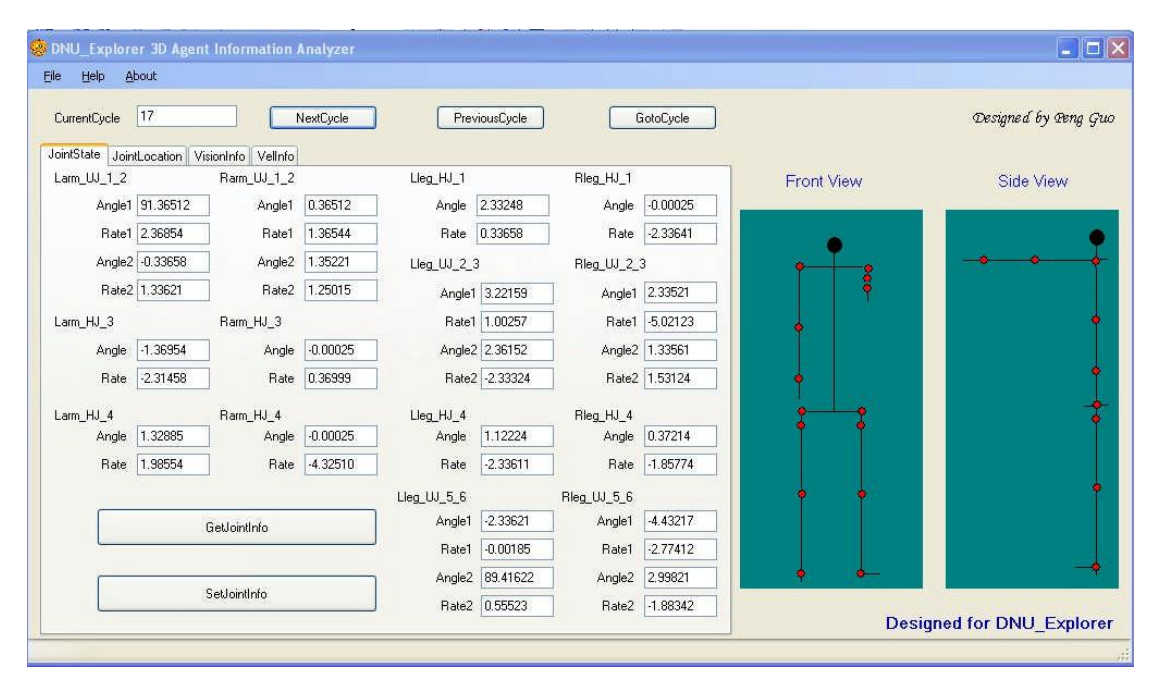
Task: Click the black head circle in Side View
Action: click(x=1097, y=237)
